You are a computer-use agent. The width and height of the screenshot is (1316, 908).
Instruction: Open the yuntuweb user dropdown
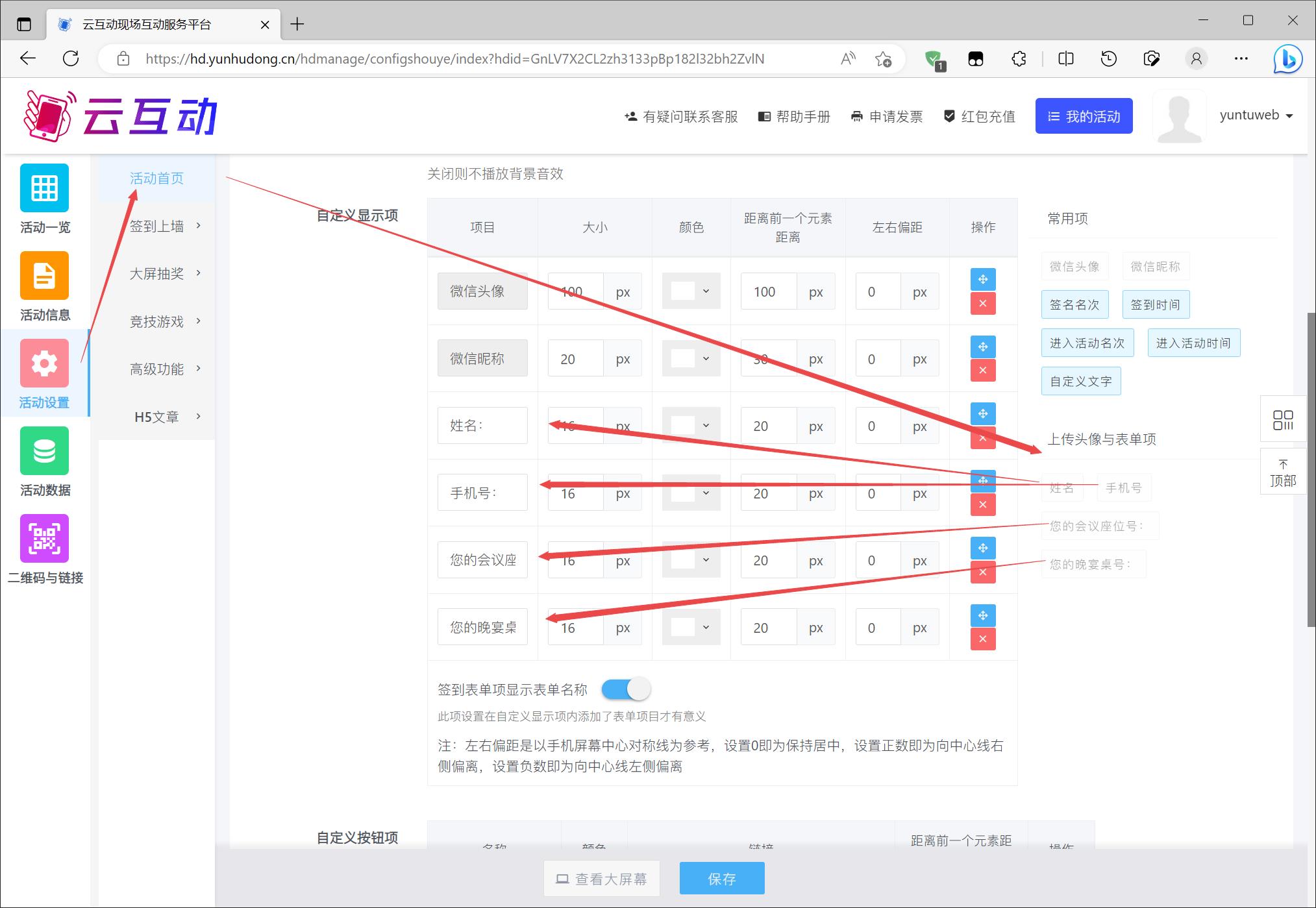tap(1256, 116)
